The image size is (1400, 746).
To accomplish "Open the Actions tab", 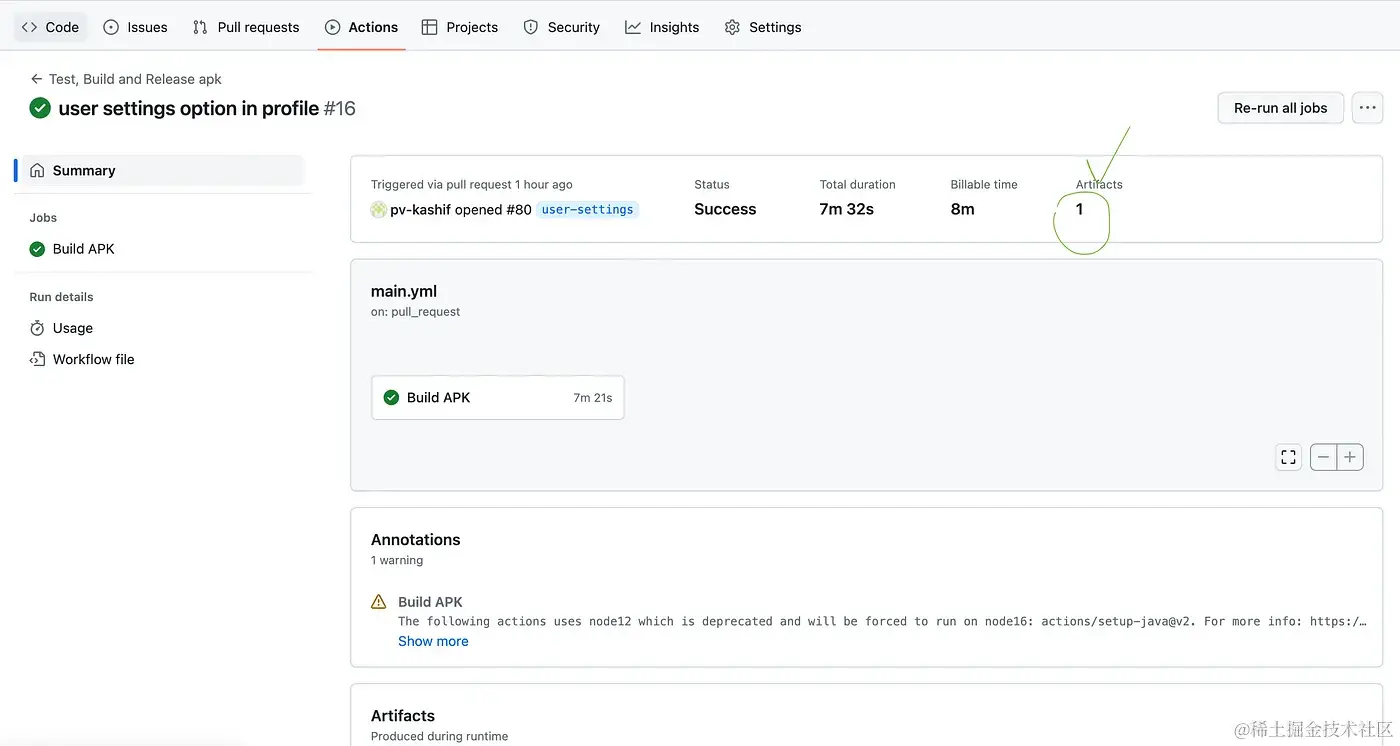I will [x=361, y=27].
